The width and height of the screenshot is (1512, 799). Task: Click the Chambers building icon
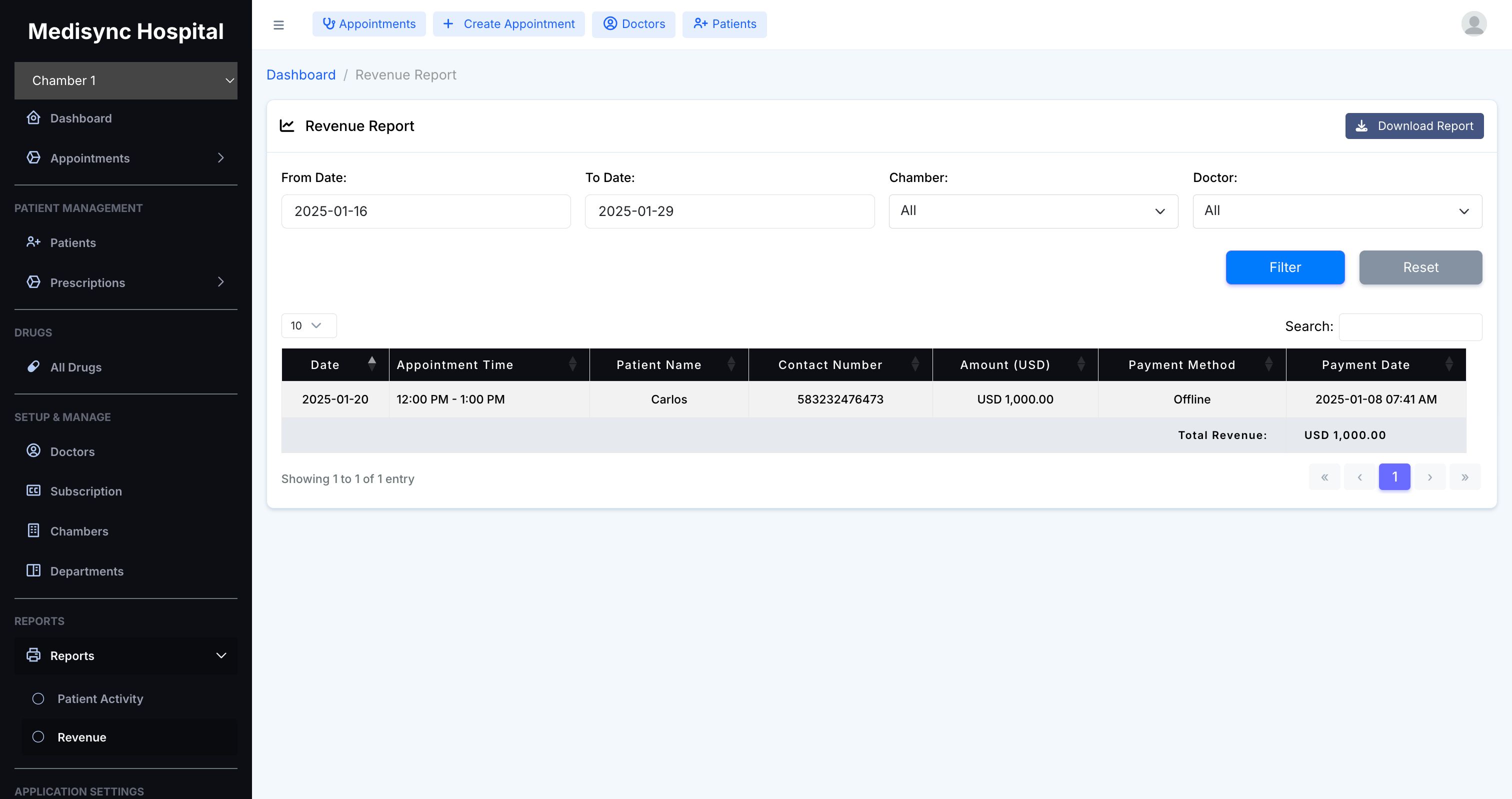33,530
